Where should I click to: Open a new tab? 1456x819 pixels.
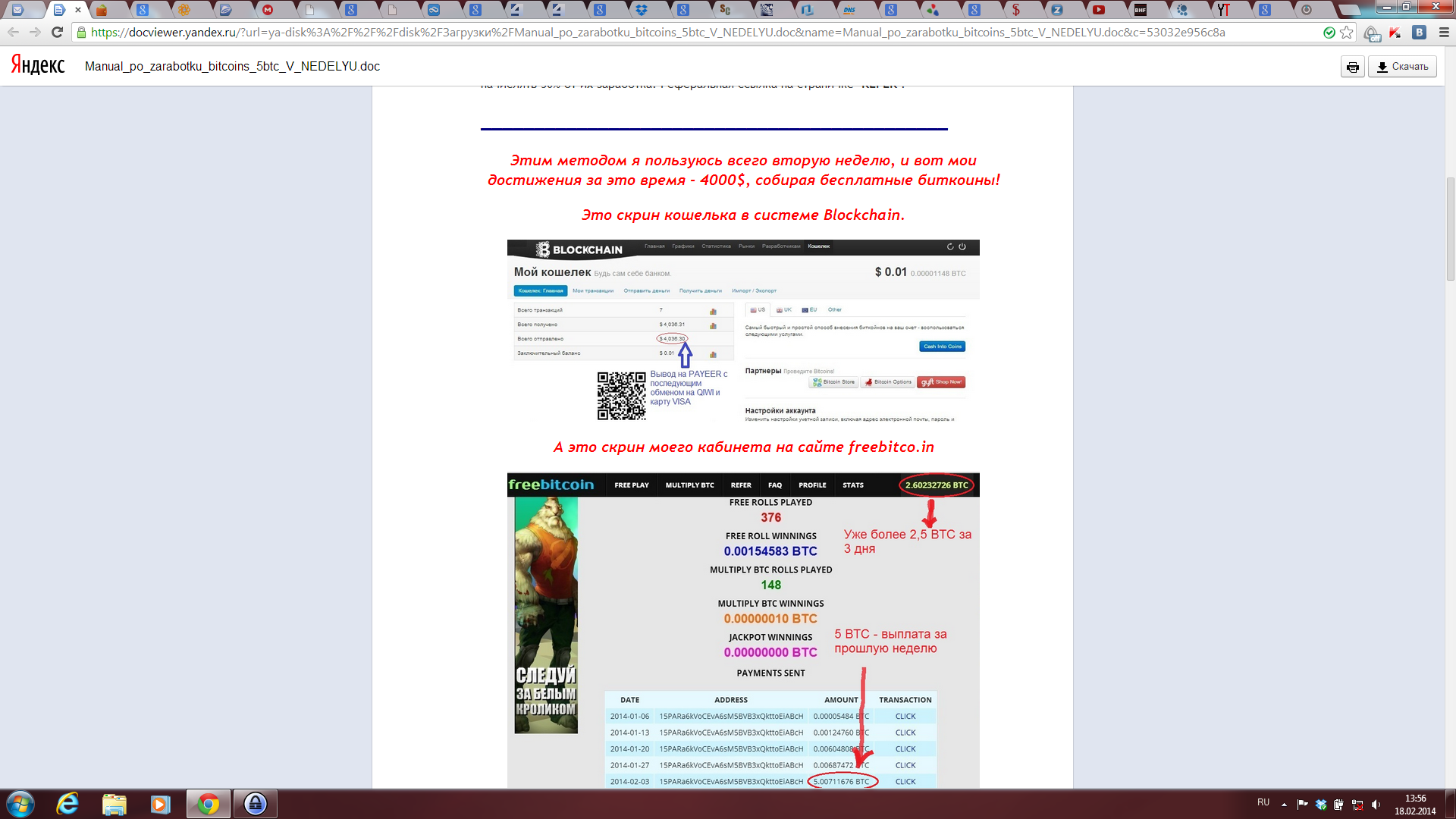1348,10
